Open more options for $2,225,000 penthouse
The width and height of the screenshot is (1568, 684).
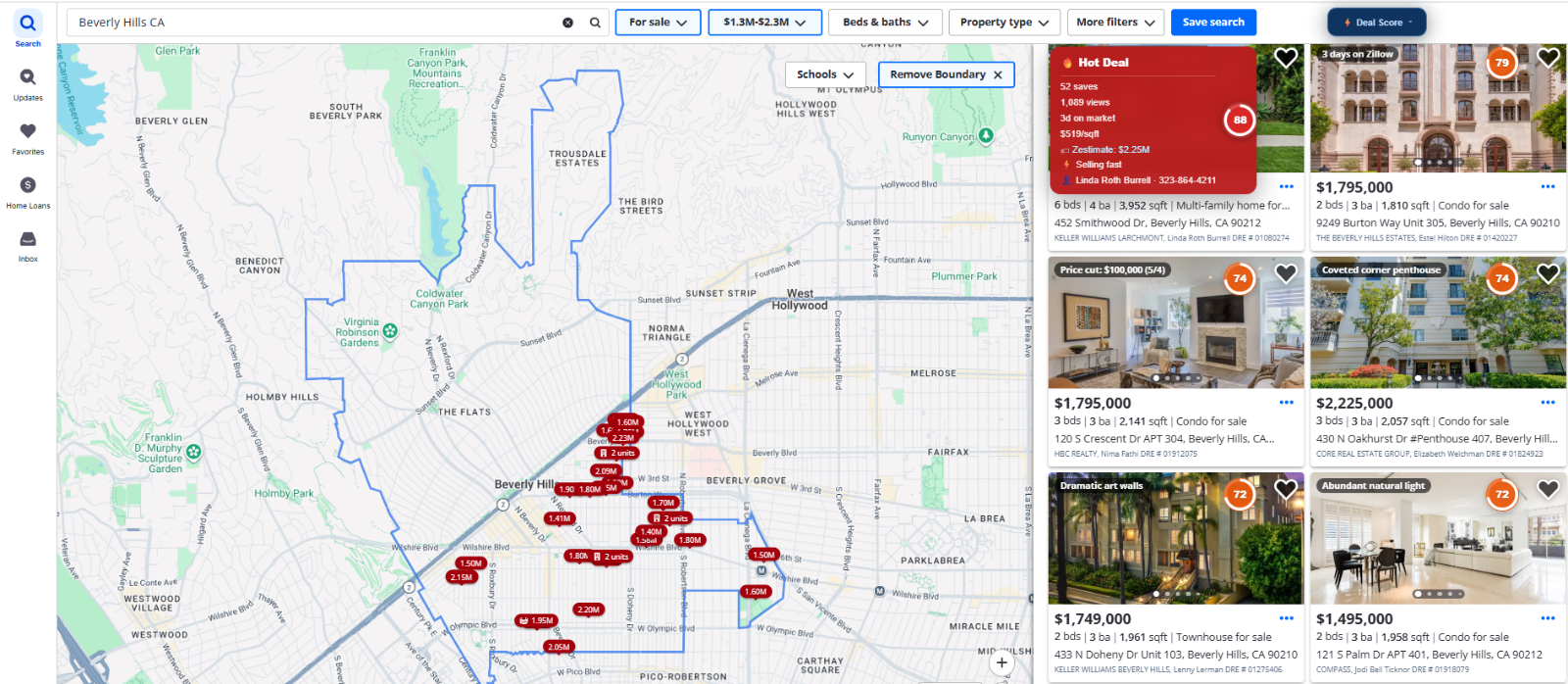[x=1547, y=402]
